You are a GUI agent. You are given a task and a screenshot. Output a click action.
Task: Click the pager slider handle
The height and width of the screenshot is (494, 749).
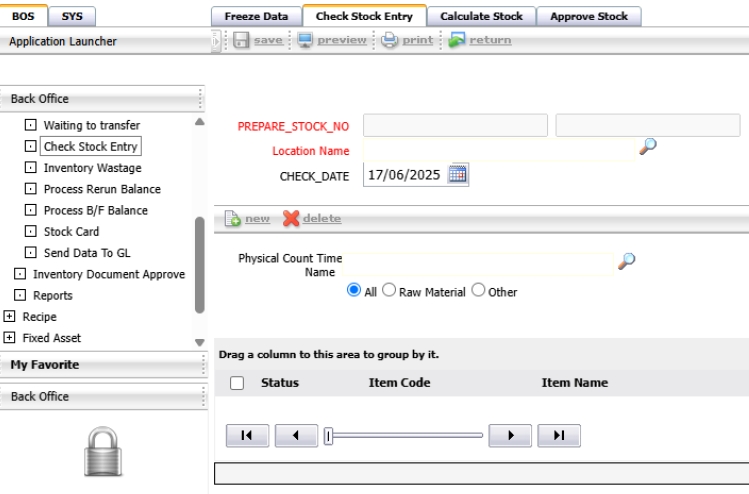click(x=328, y=435)
